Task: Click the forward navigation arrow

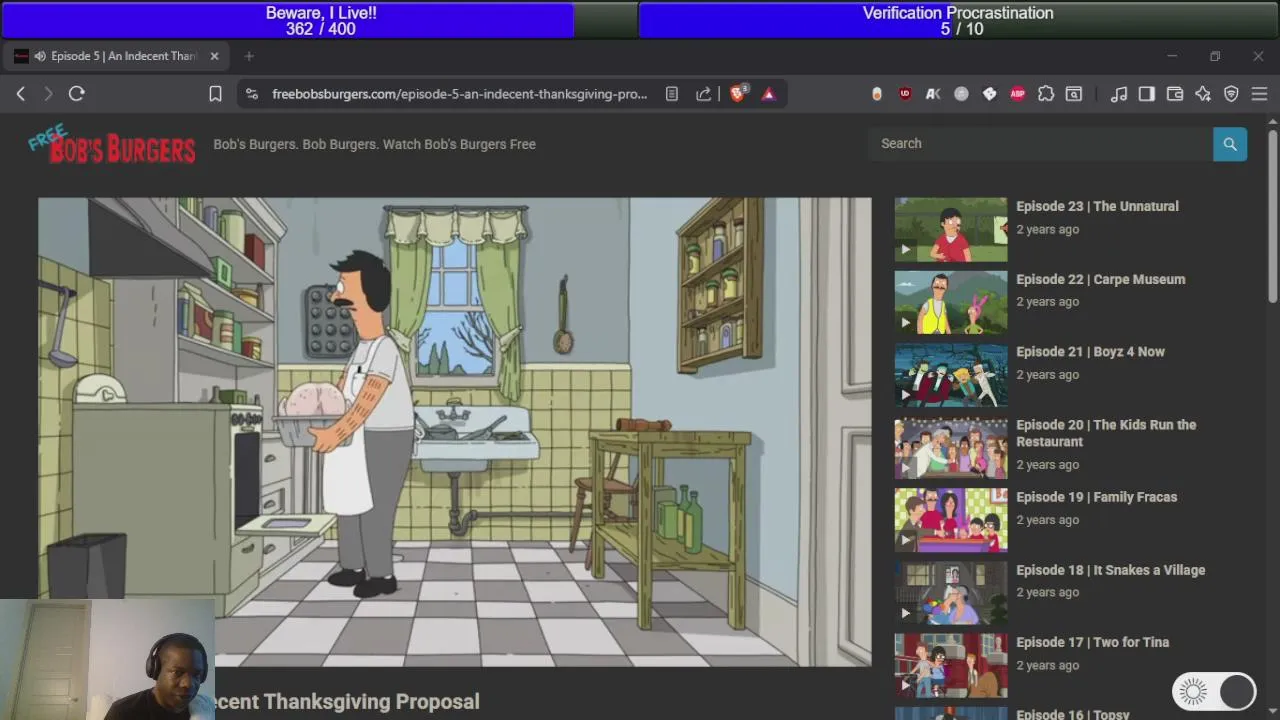Action: pyautogui.click(x=48, y=93)
